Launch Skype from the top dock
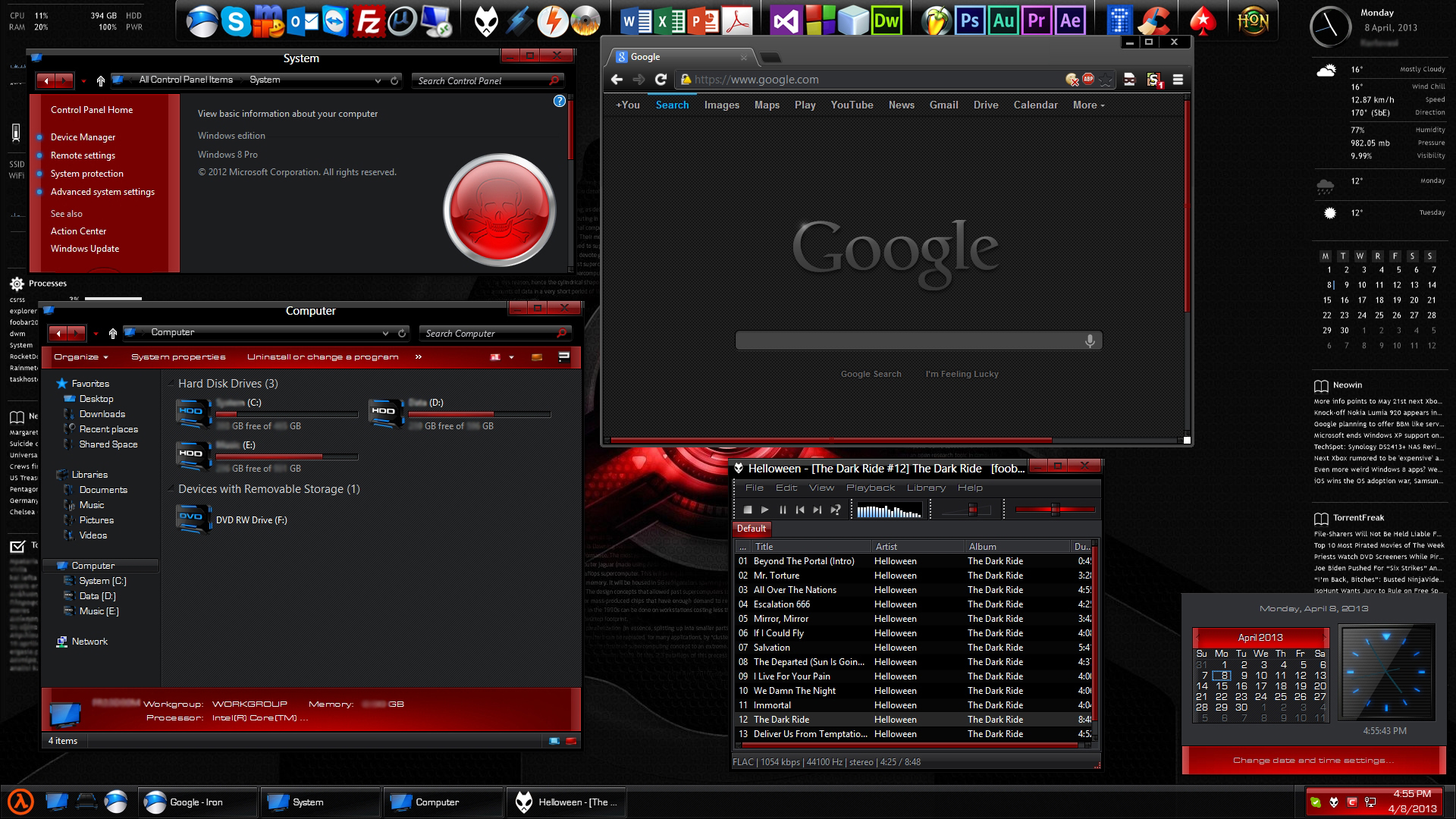Image resolution: width=1456 pixels, height=819 pixels. (x=235, y=21)
